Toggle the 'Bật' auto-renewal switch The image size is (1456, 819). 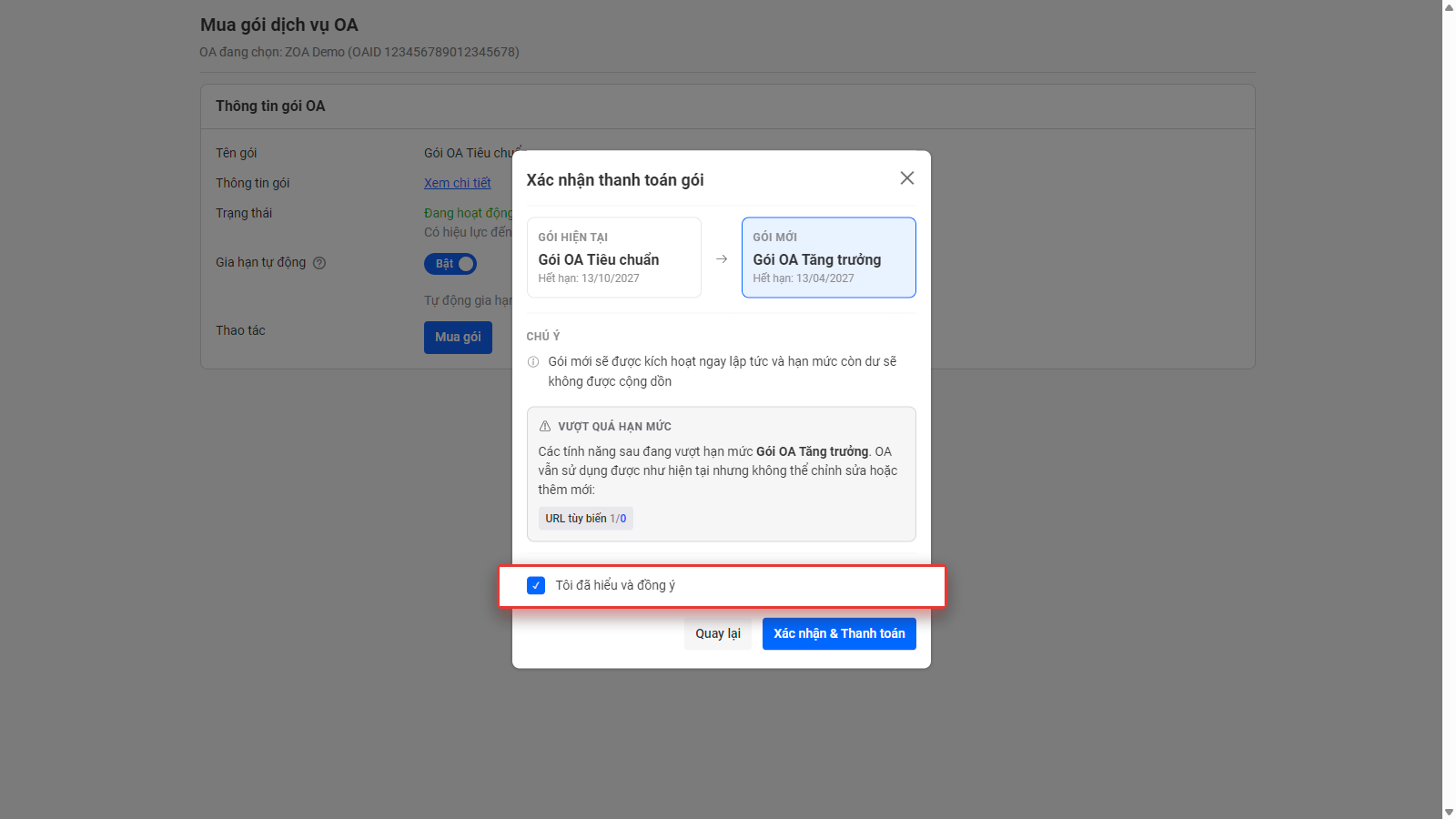coord(450,264)
